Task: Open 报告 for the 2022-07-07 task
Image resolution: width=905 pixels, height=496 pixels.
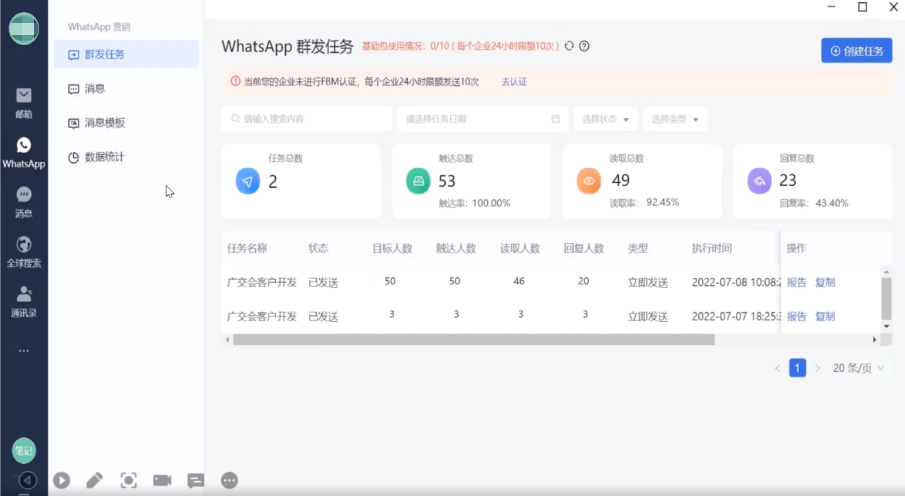Action: click(796, 316)
